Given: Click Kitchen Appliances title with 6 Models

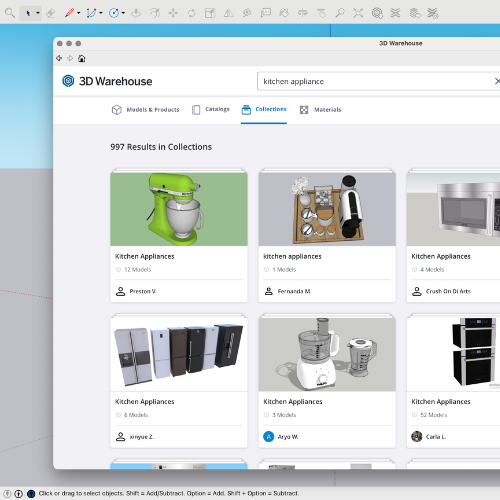Looking at the screenshot, I should [145, 402].
